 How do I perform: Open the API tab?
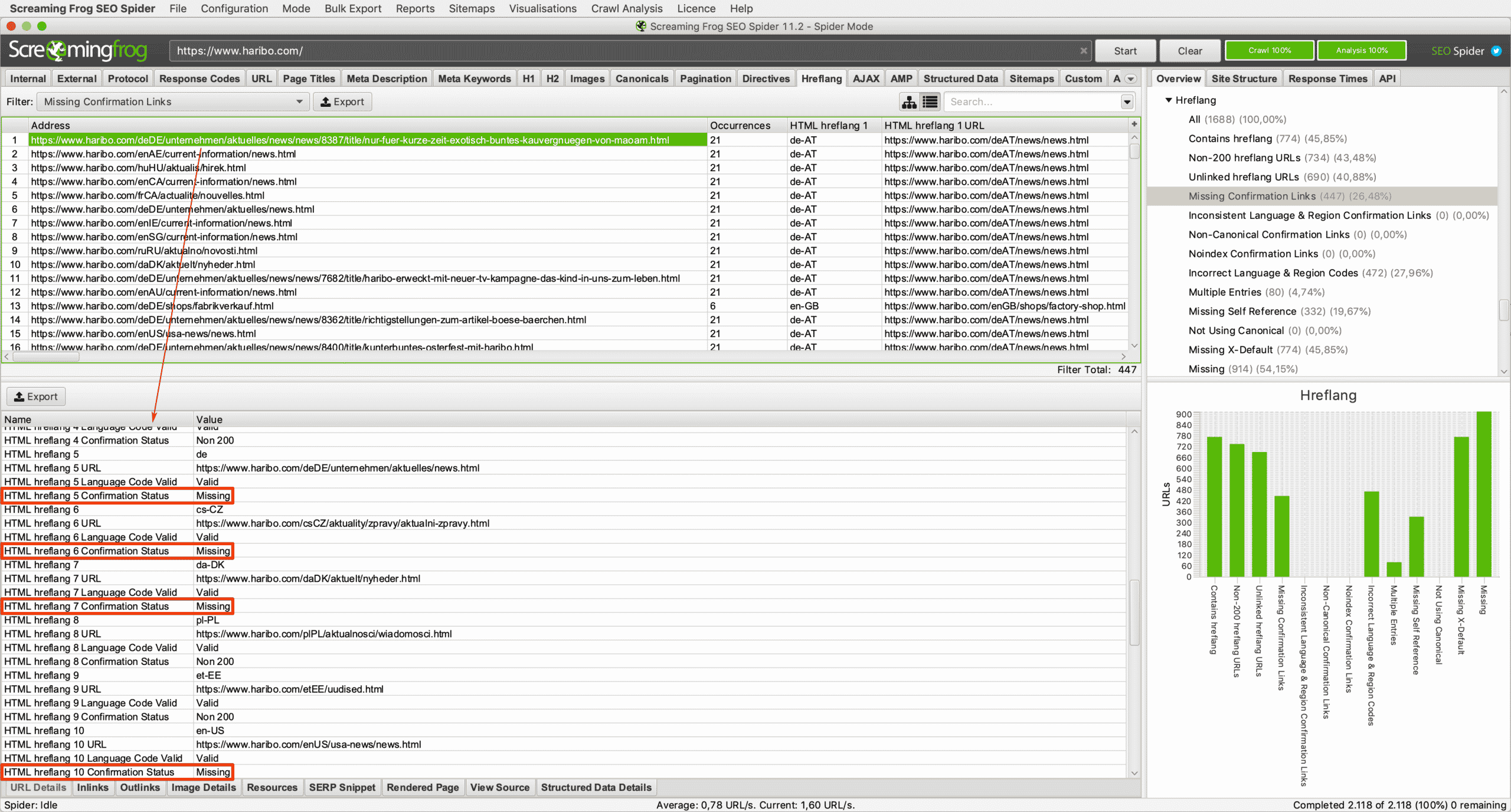click(1387, 78)
